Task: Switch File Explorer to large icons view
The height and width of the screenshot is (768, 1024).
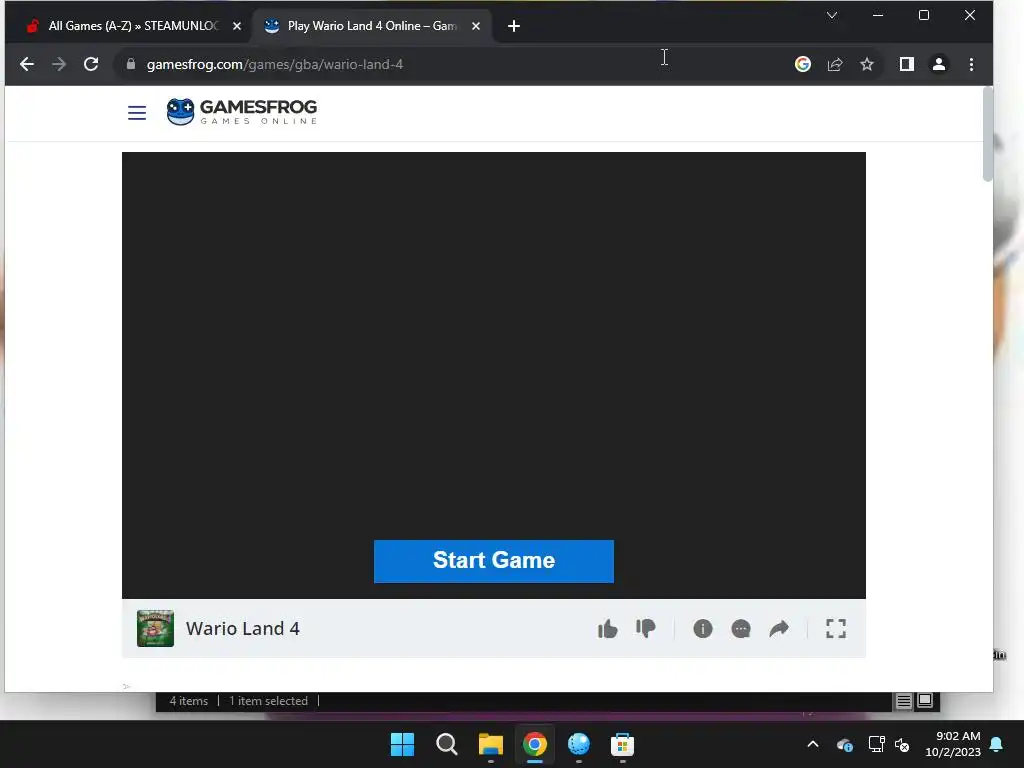Action: [925, 701]
